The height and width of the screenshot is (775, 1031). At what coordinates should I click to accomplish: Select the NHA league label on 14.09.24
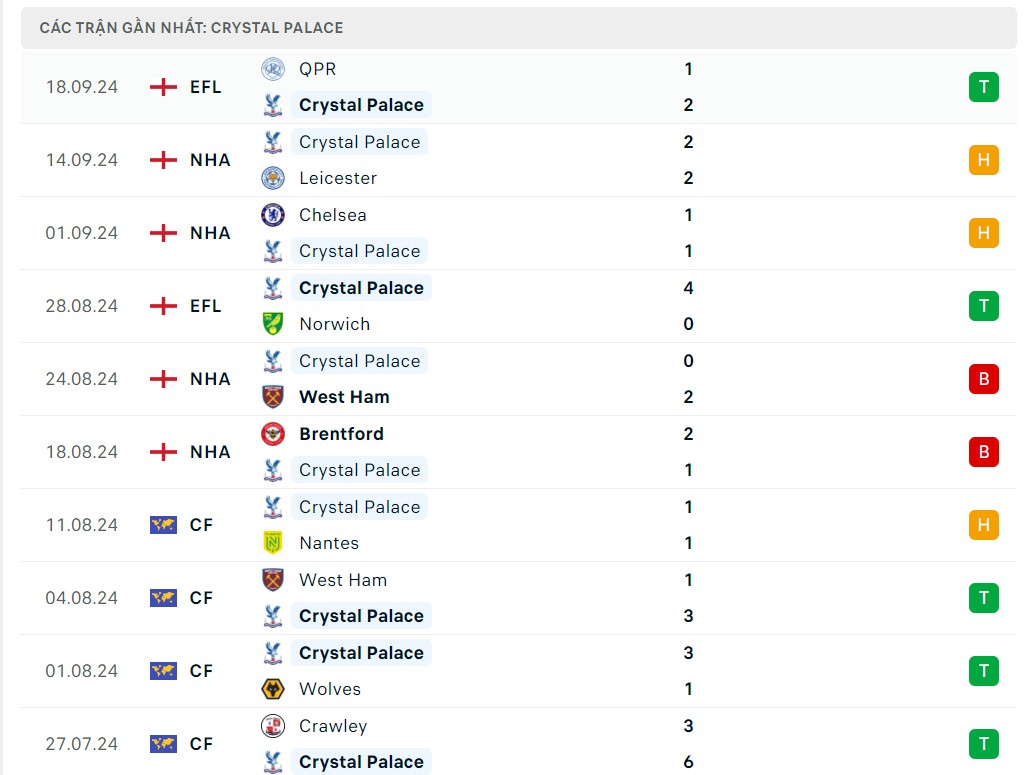point(210,160)
